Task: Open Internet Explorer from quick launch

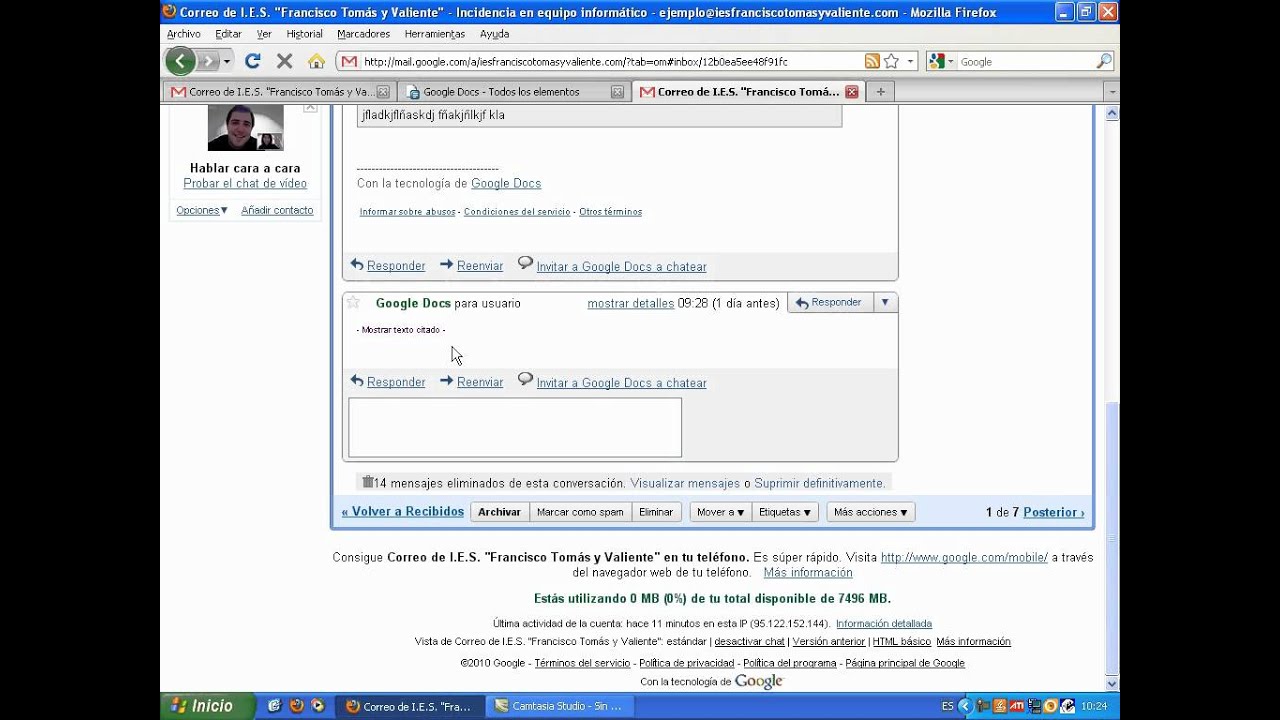Action: [x=274, y=706]
